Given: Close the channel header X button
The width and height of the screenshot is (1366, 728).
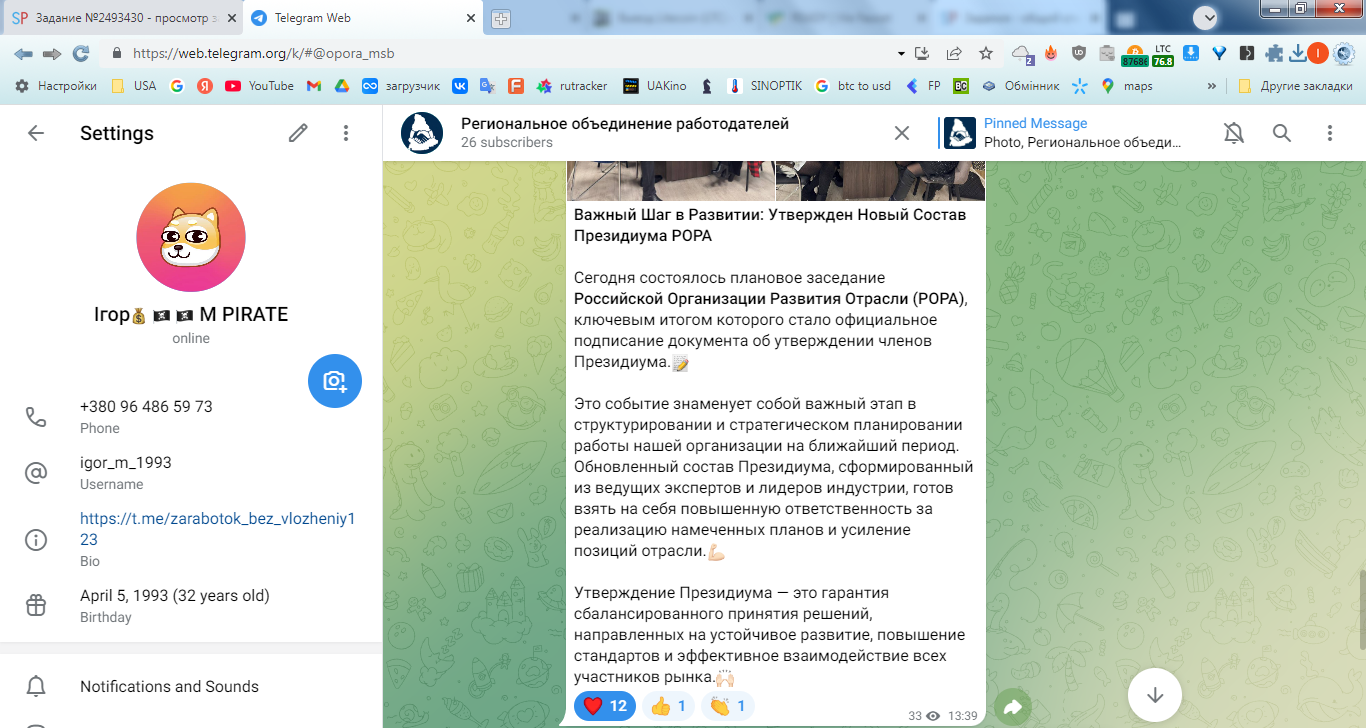Looking at the screenshot, I should (x=902, y=133).
